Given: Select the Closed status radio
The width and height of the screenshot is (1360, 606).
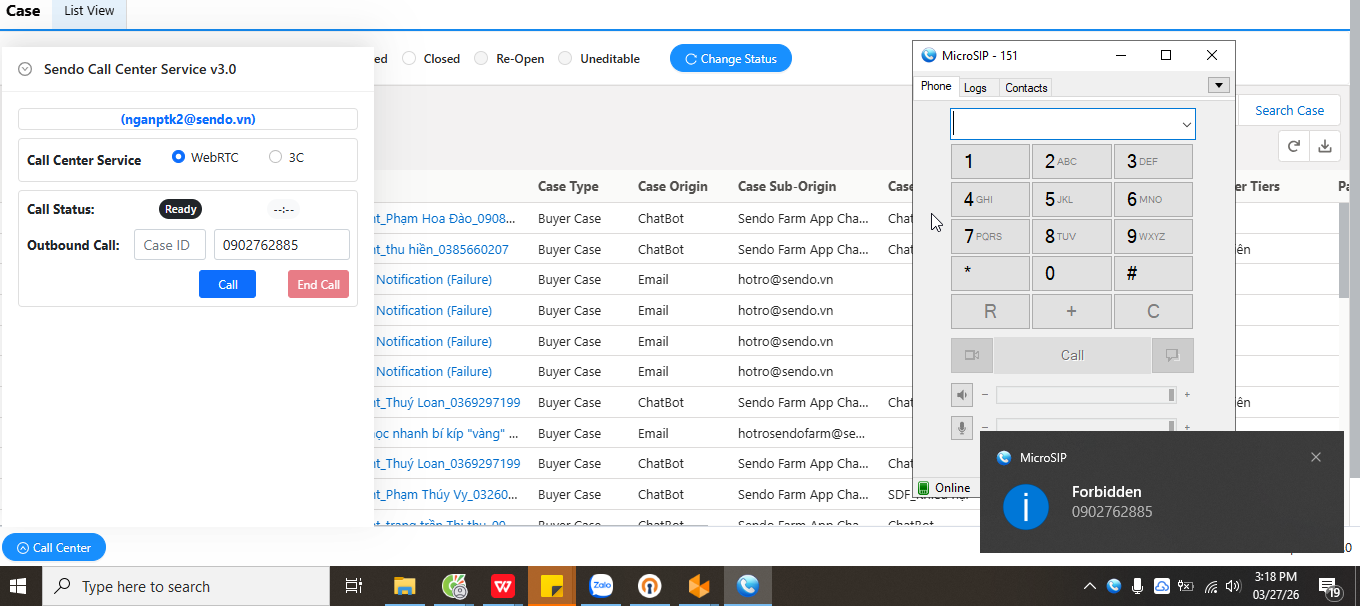Looking at the screenshot, I should (409, 59).
